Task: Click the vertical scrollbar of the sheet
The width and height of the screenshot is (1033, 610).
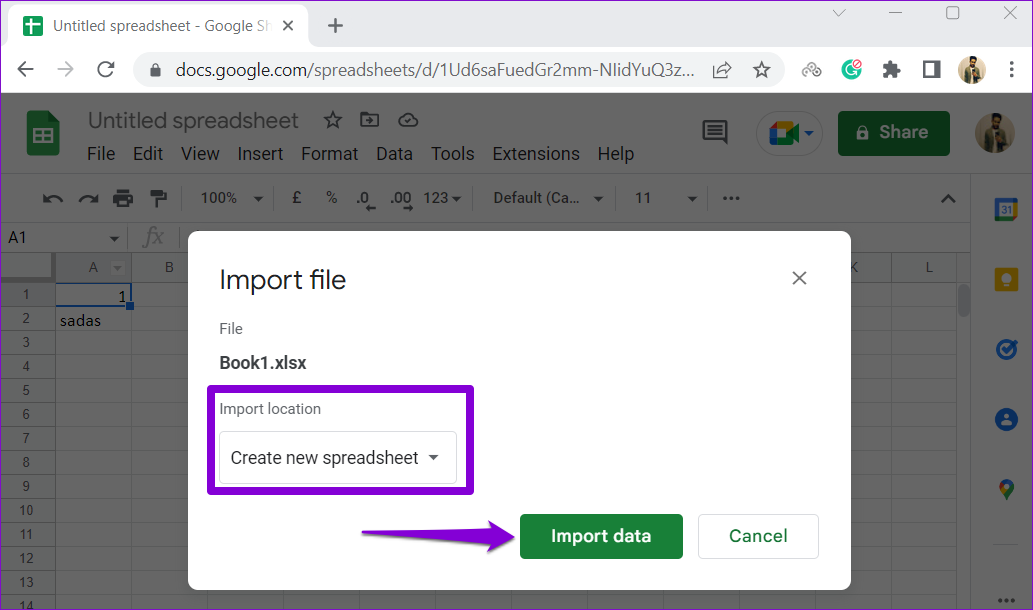Action: pyautogui.click(x=964, y=300)
